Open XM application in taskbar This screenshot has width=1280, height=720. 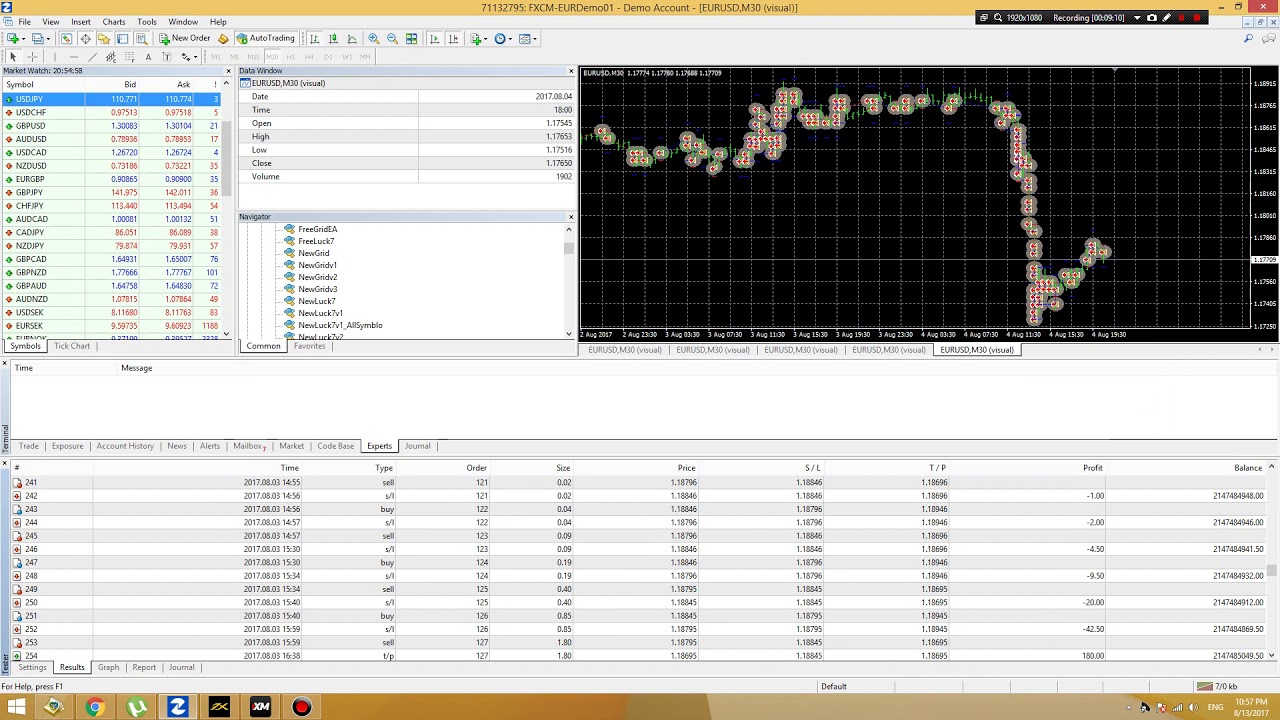(260, 707)
